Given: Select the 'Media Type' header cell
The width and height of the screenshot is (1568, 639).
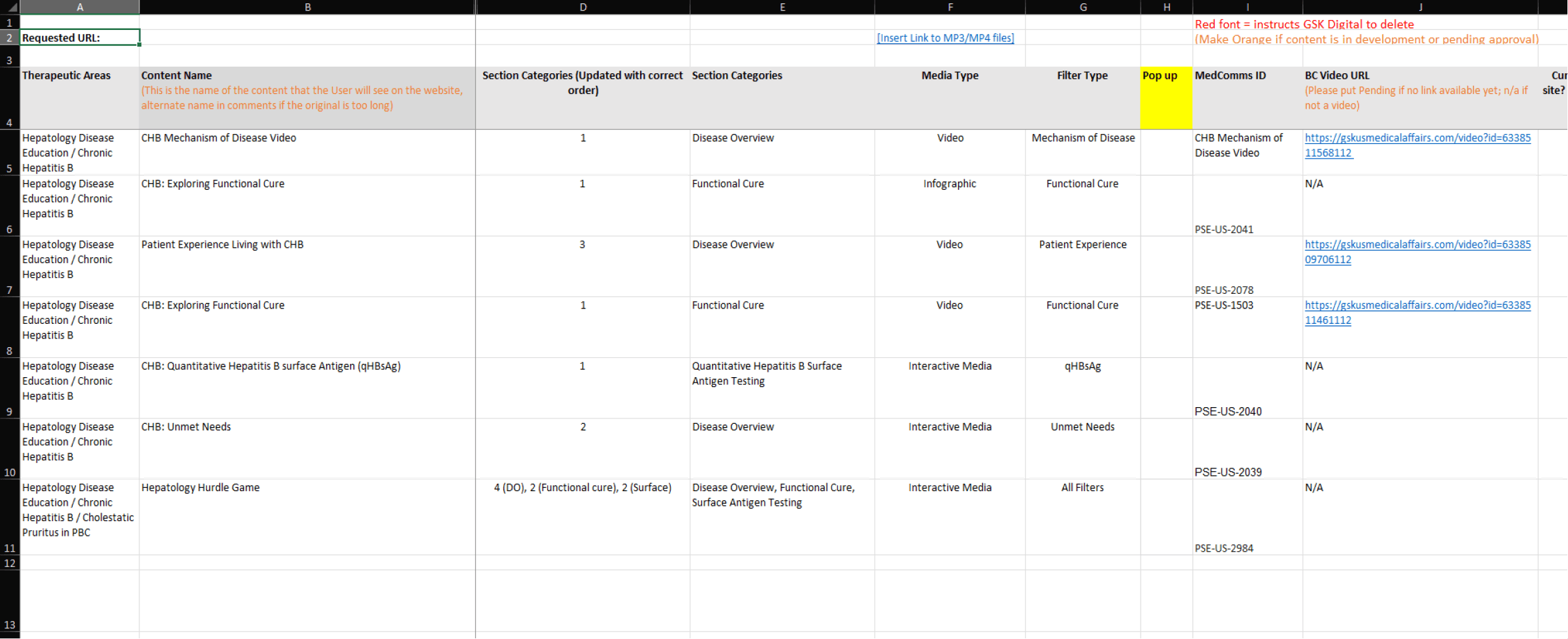Looking at the screenshot, I should coord(950,98).
